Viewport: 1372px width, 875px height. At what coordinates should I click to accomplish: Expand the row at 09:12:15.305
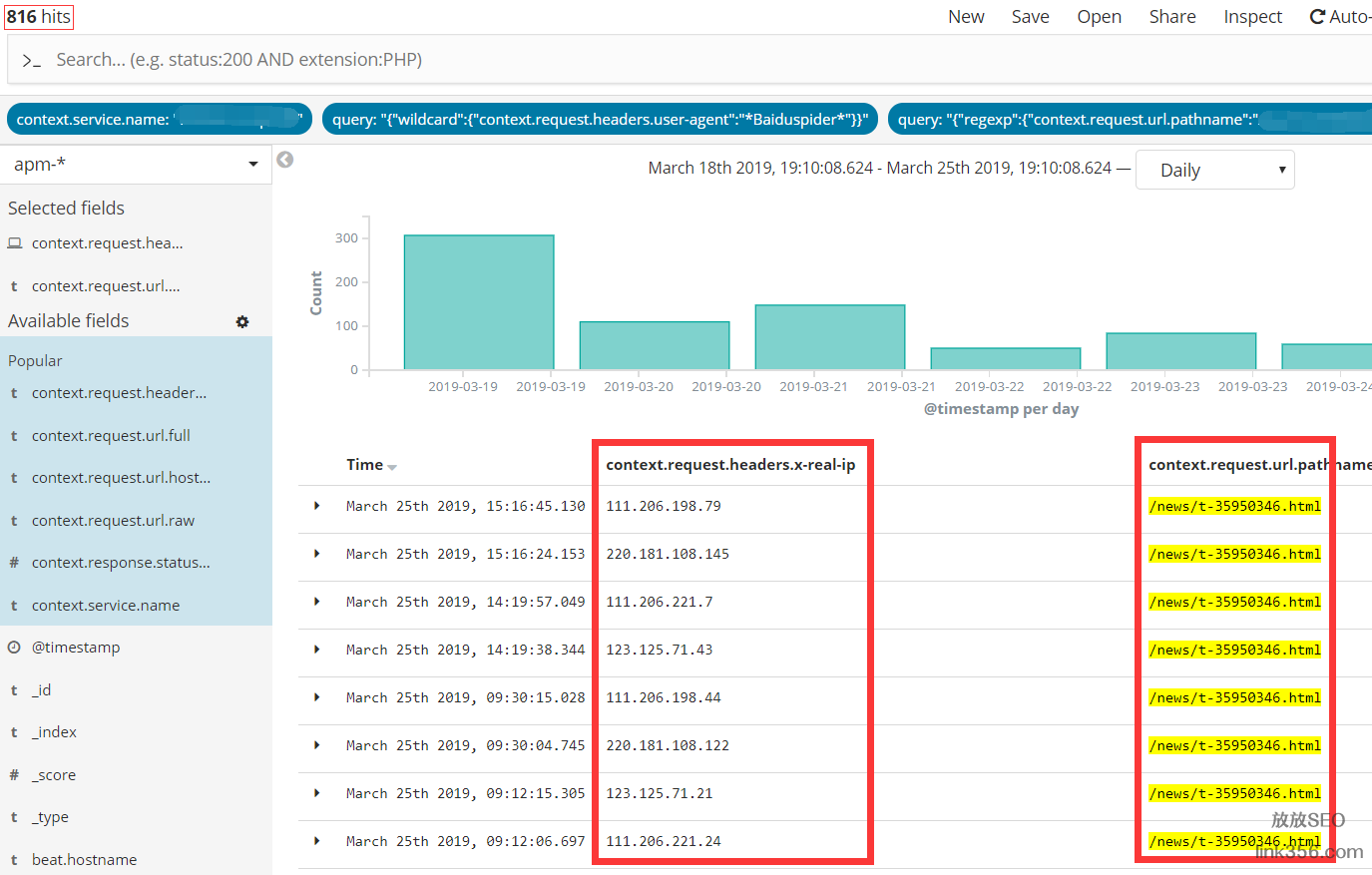[317, 793]
